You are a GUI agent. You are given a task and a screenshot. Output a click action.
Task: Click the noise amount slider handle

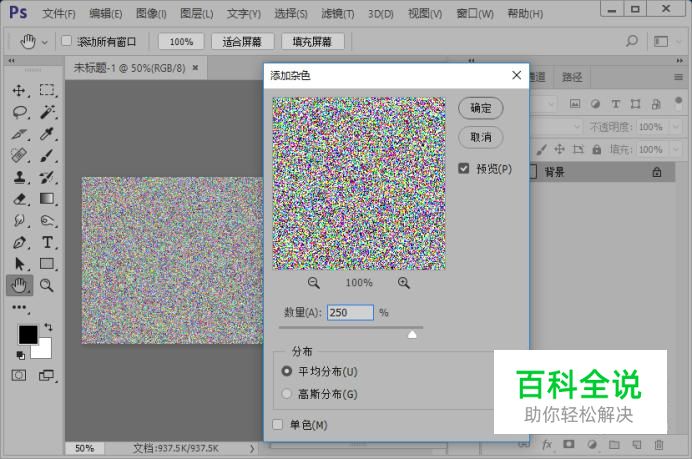tap(412, 334)
